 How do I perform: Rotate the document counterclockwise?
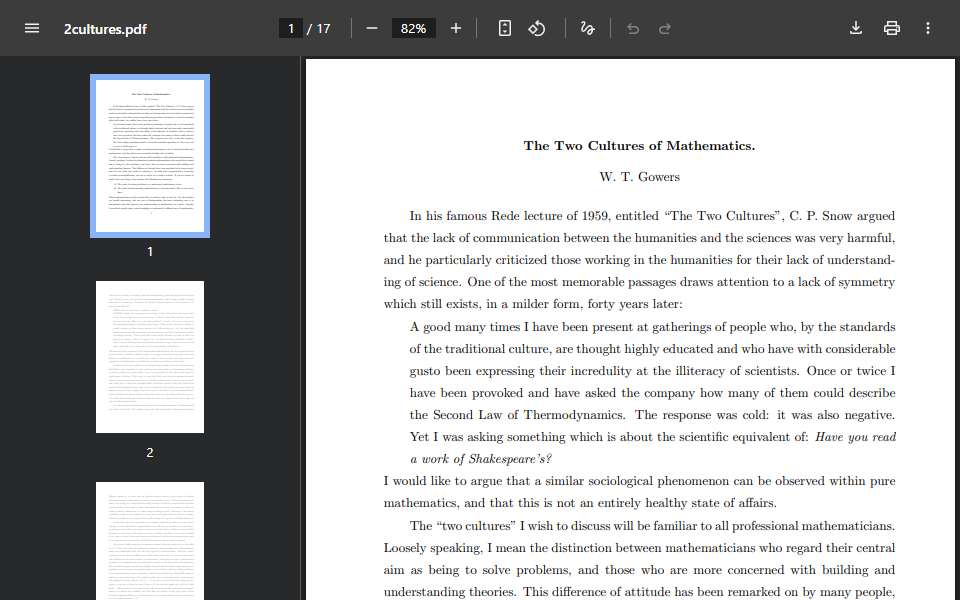(x=537, y=28)
